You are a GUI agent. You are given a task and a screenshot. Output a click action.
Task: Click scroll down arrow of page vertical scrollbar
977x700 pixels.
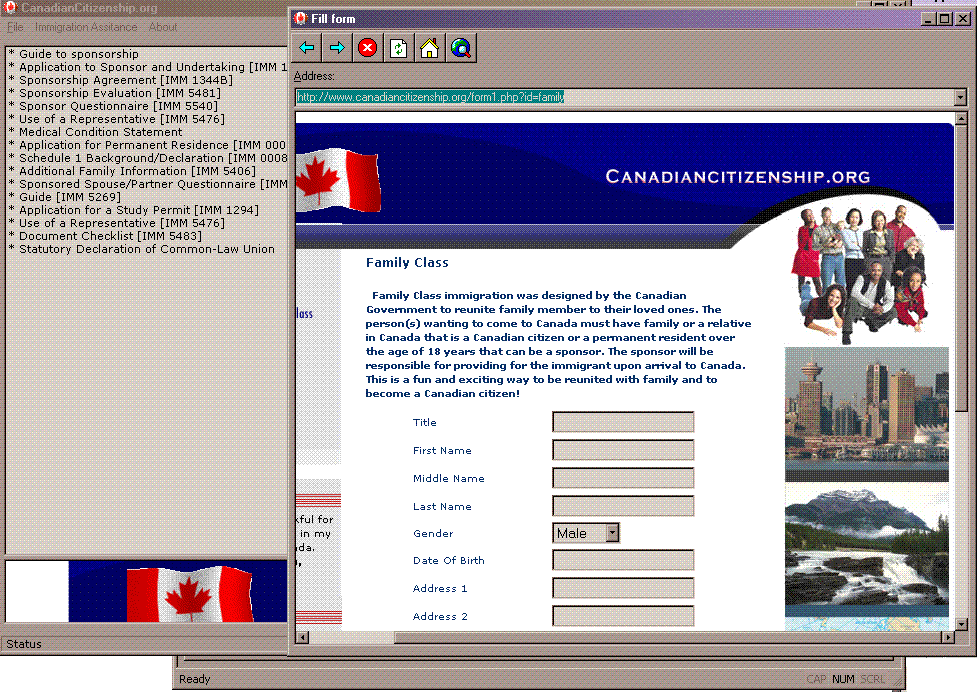point(961,624)
